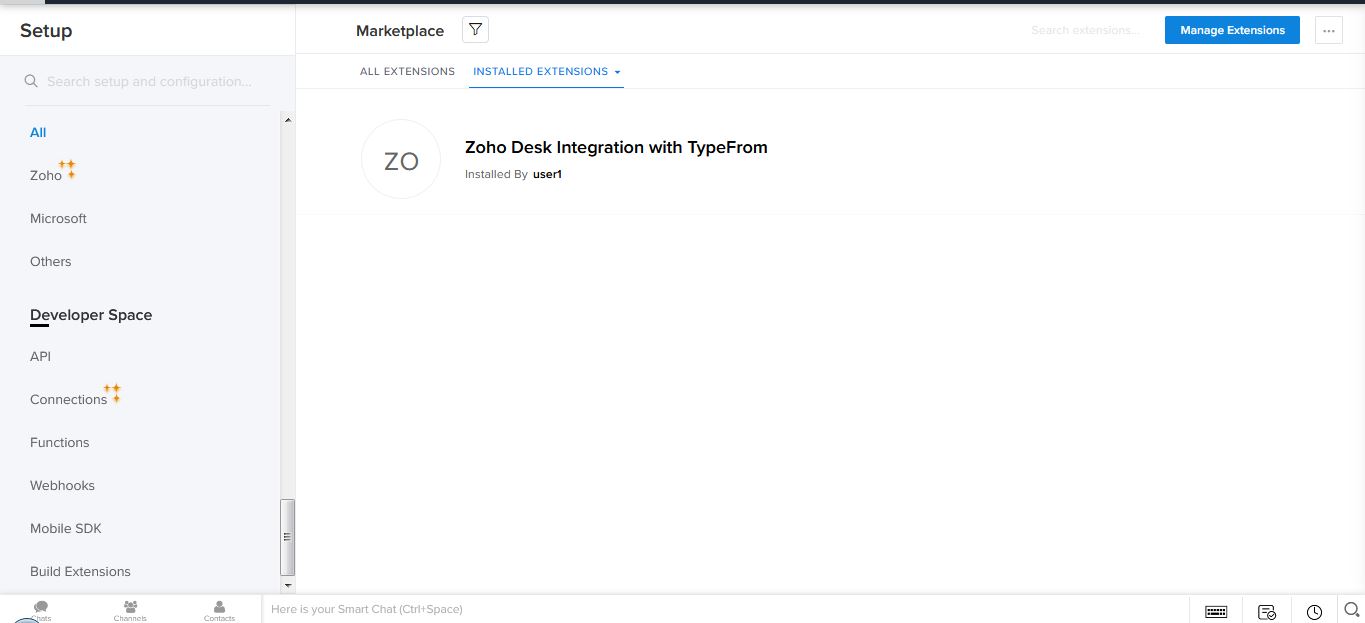1365x623 pixels.
Task: Click the clock icon in bottom bar
Action: click(x=1314, y=611)
